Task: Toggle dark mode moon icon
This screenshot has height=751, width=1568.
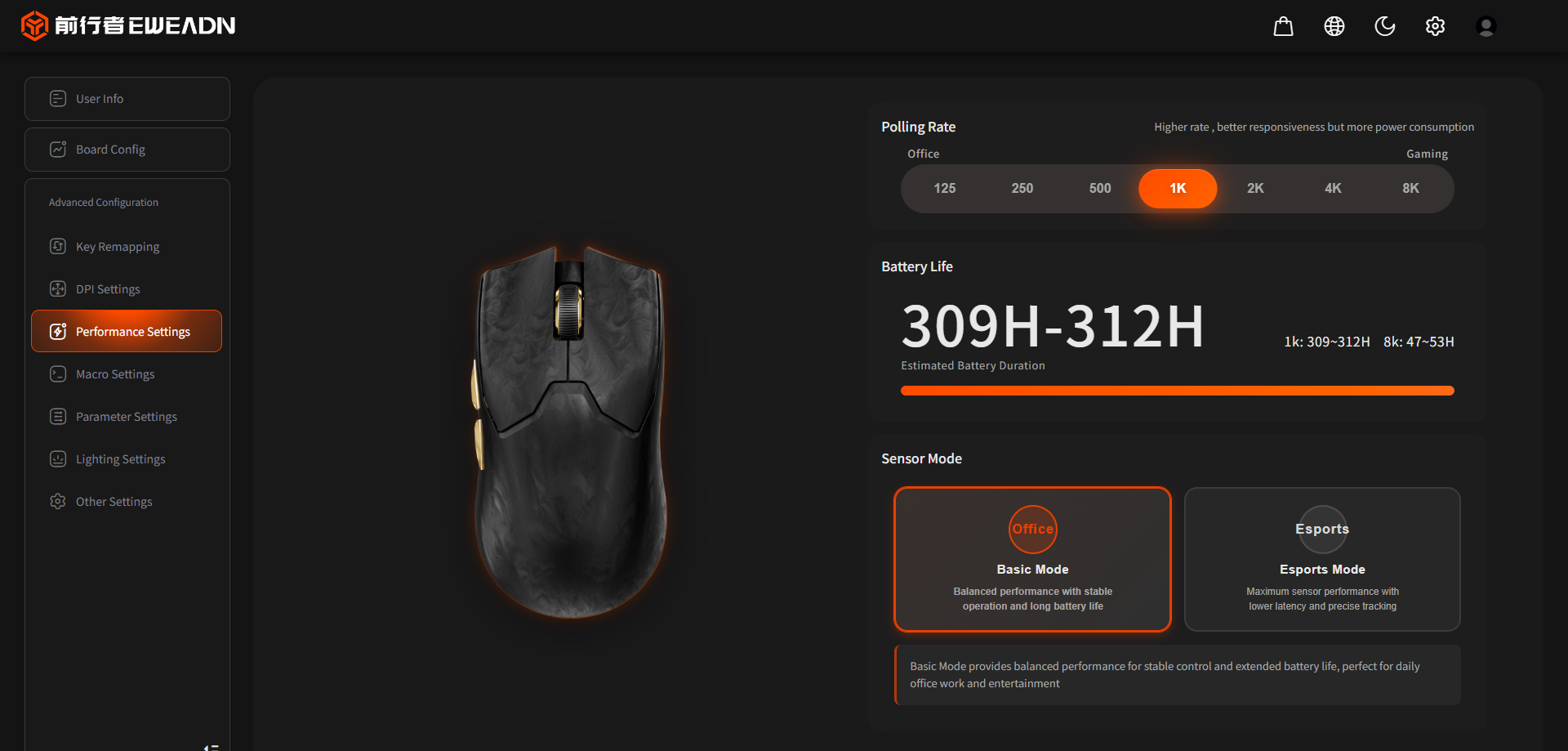Action: click(x=1384, y=26)
